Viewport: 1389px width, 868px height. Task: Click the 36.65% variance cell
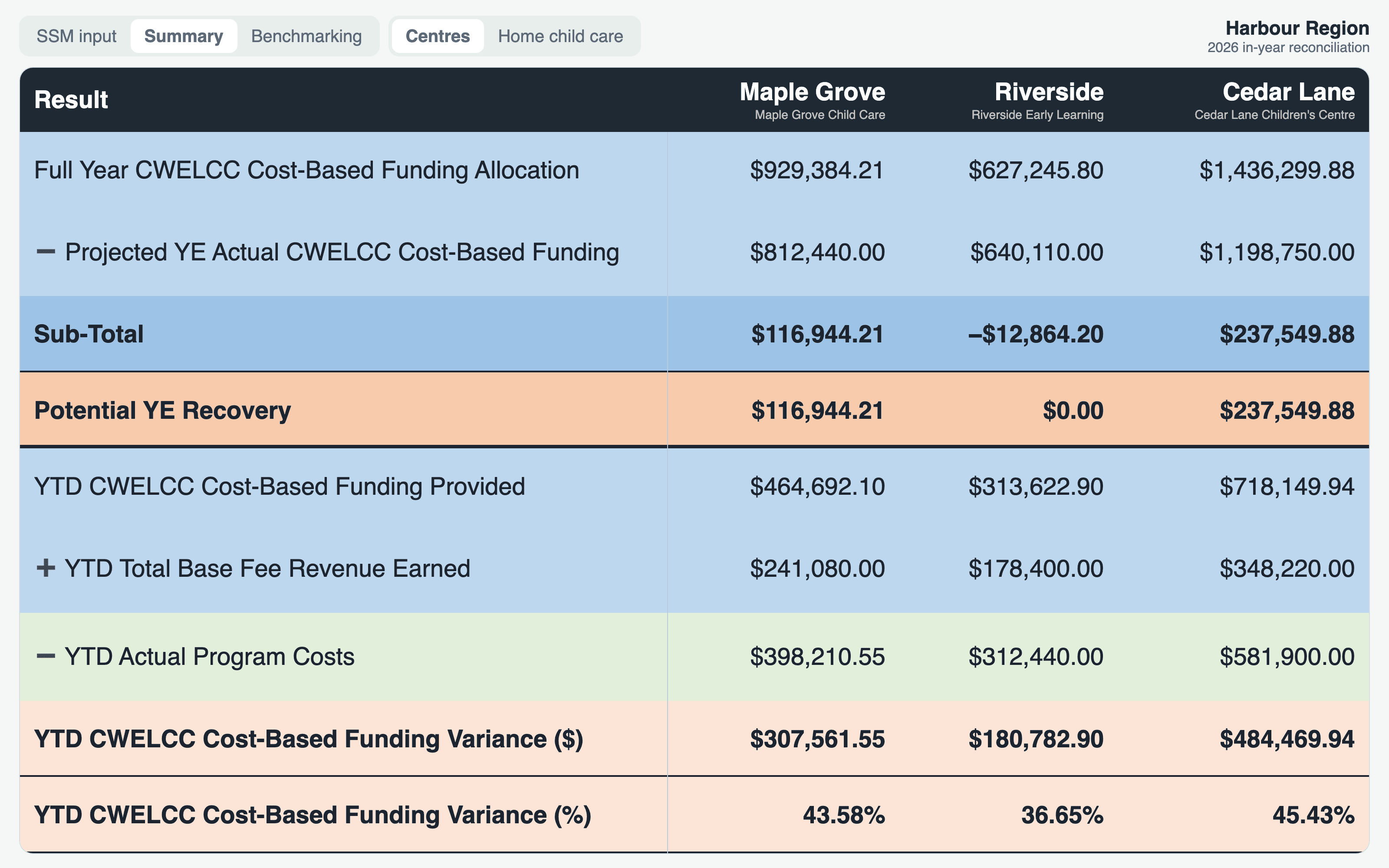(1063, 815)
